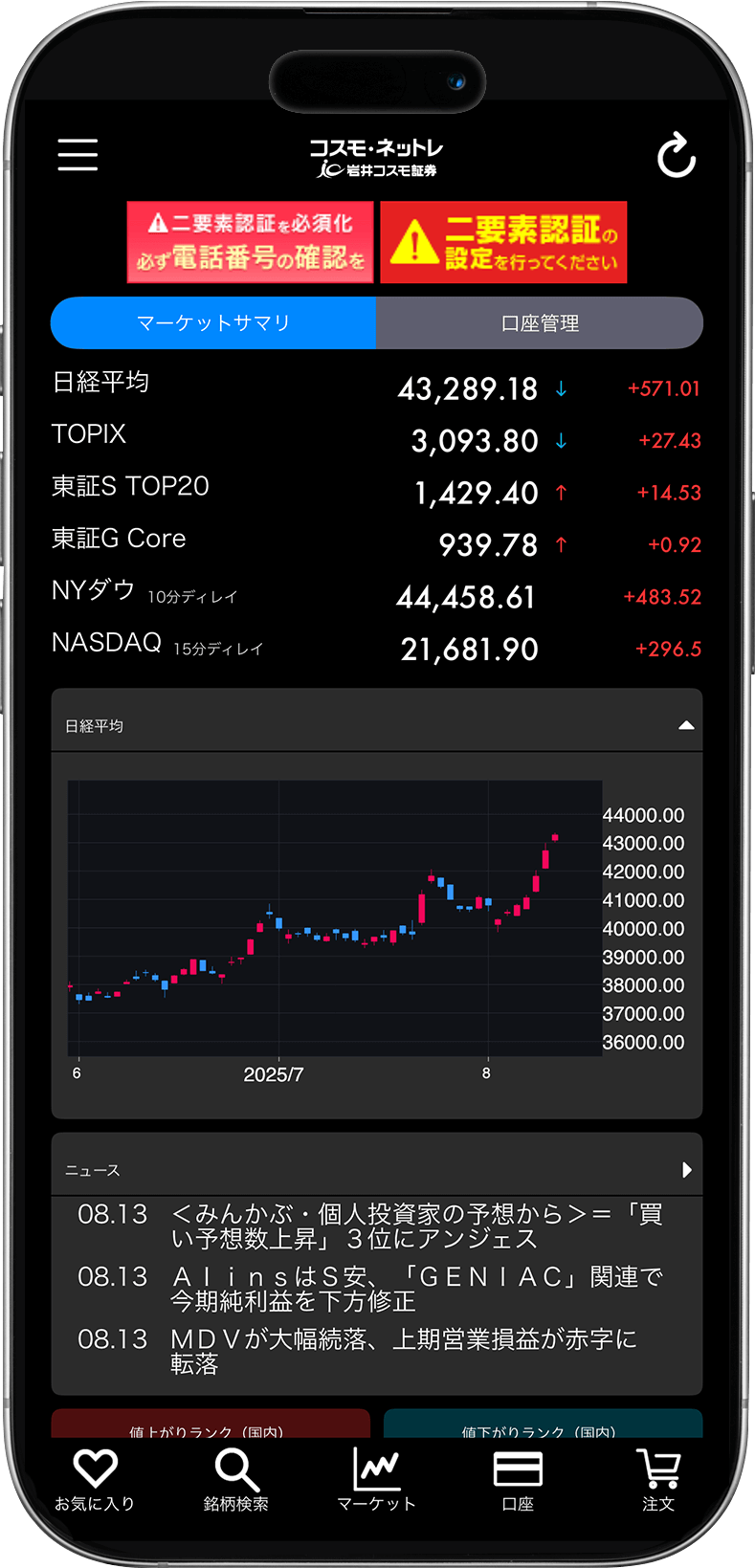Open orders via the shopping cart icon
755x1568 pixels.
(x=658, y=1478)
